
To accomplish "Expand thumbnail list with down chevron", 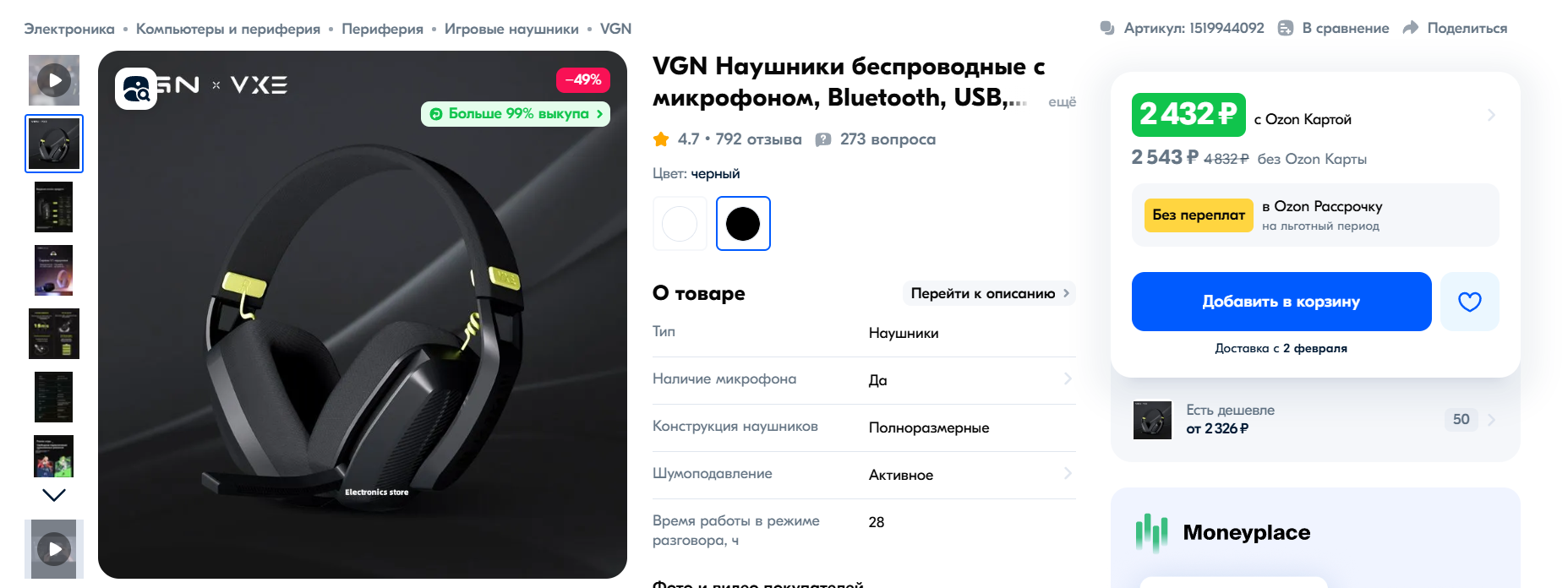I will pyautogui.click(x=54, y=495).
